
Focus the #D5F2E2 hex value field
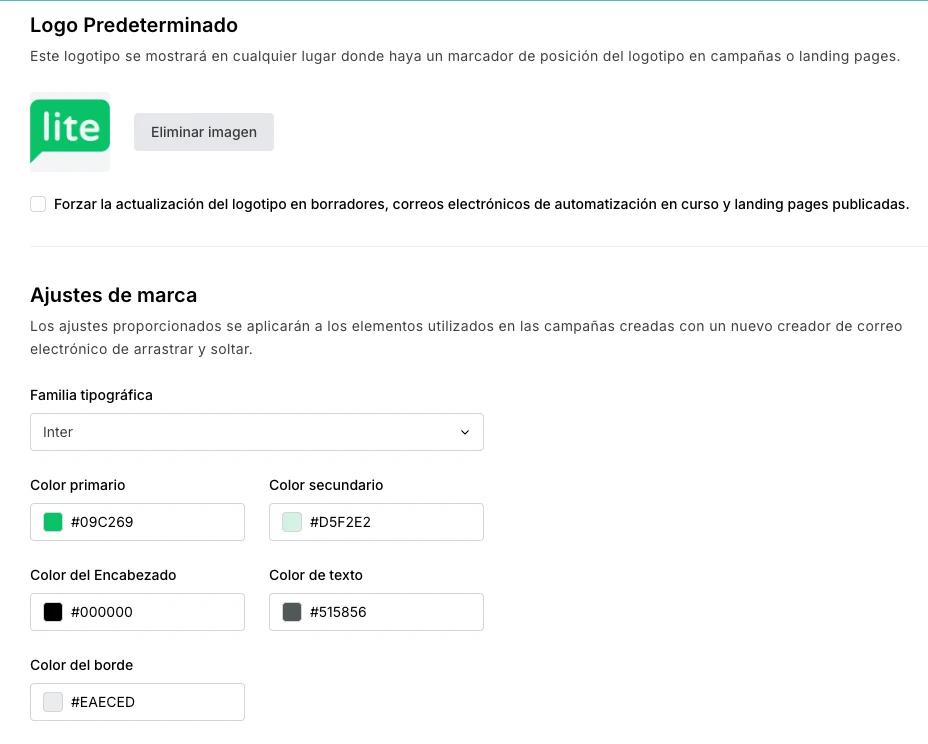pyautogui.click(x=390, y=522)
